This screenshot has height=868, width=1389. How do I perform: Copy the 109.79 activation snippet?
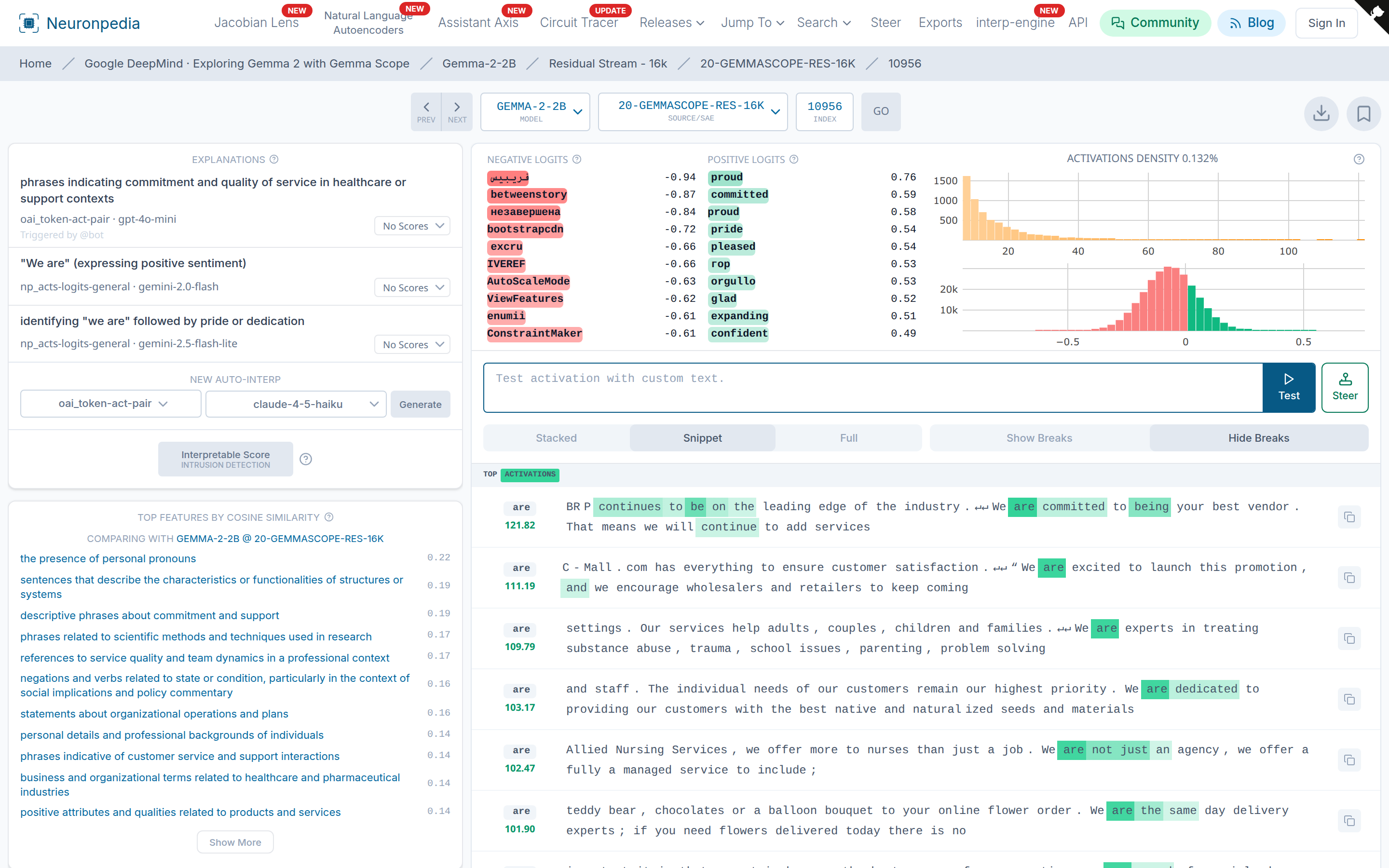1349,638
